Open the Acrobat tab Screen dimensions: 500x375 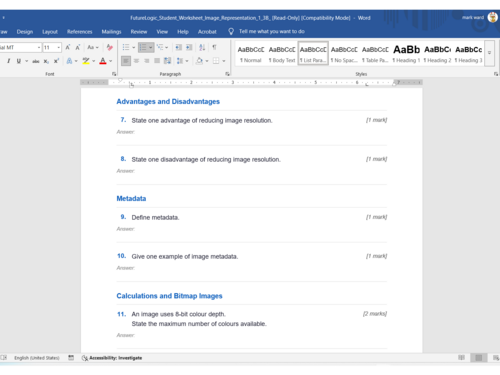coord(207,32)
